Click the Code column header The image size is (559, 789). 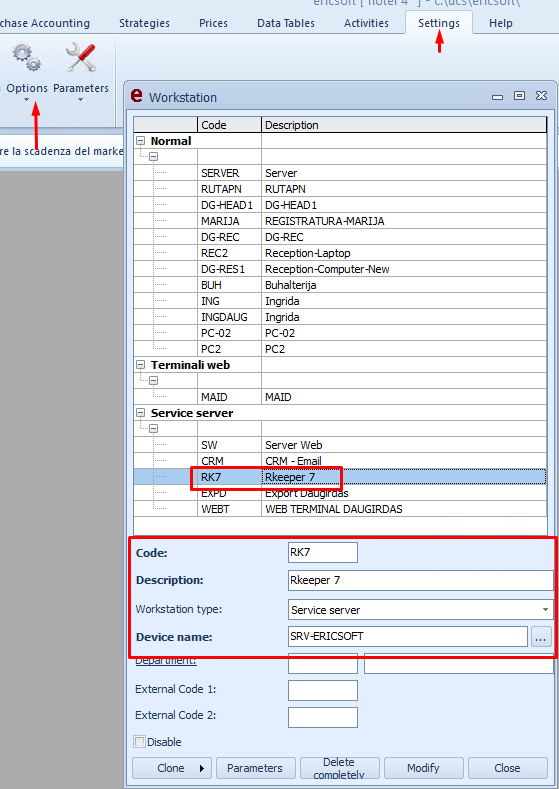pos(229,125)
